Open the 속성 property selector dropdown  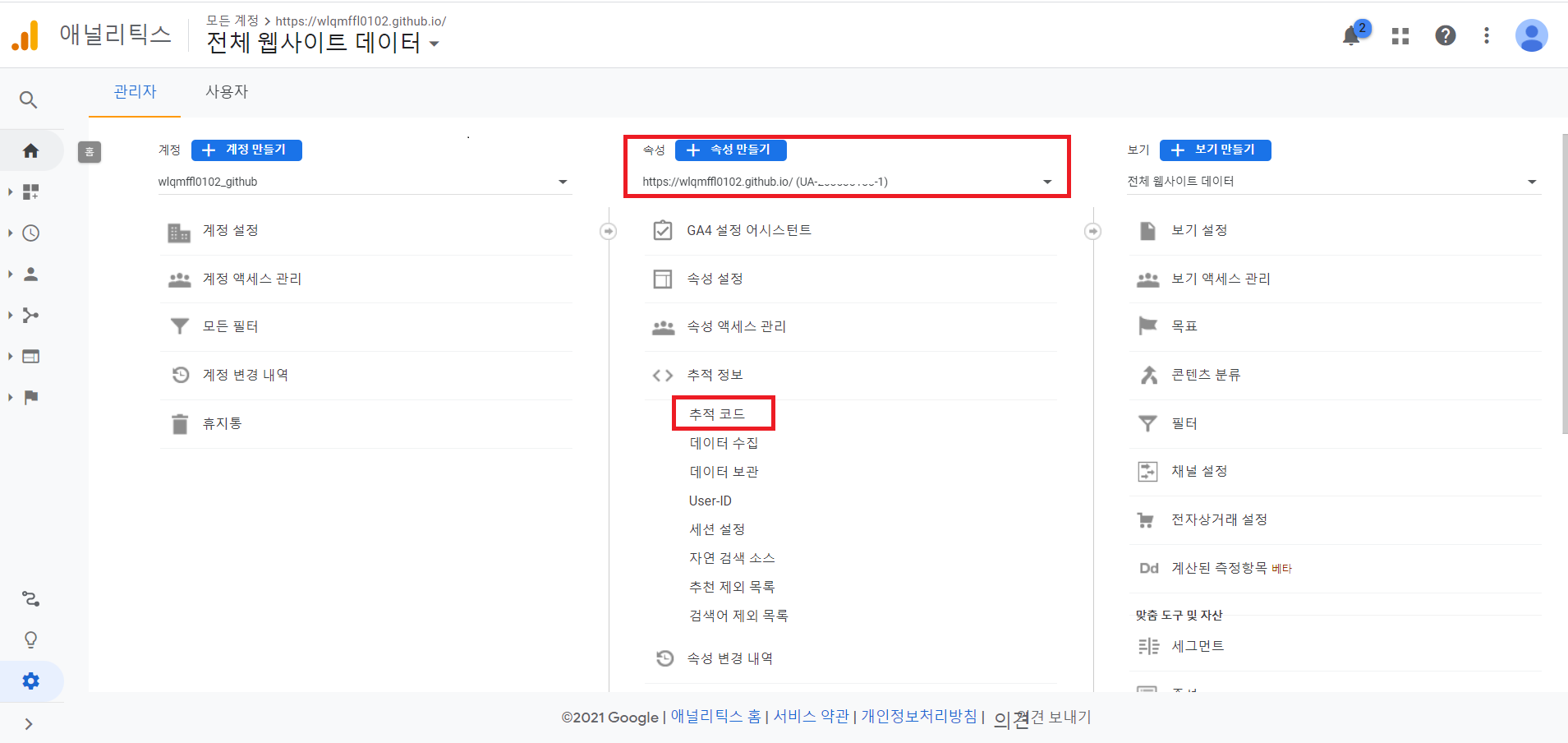coord(846,182)
